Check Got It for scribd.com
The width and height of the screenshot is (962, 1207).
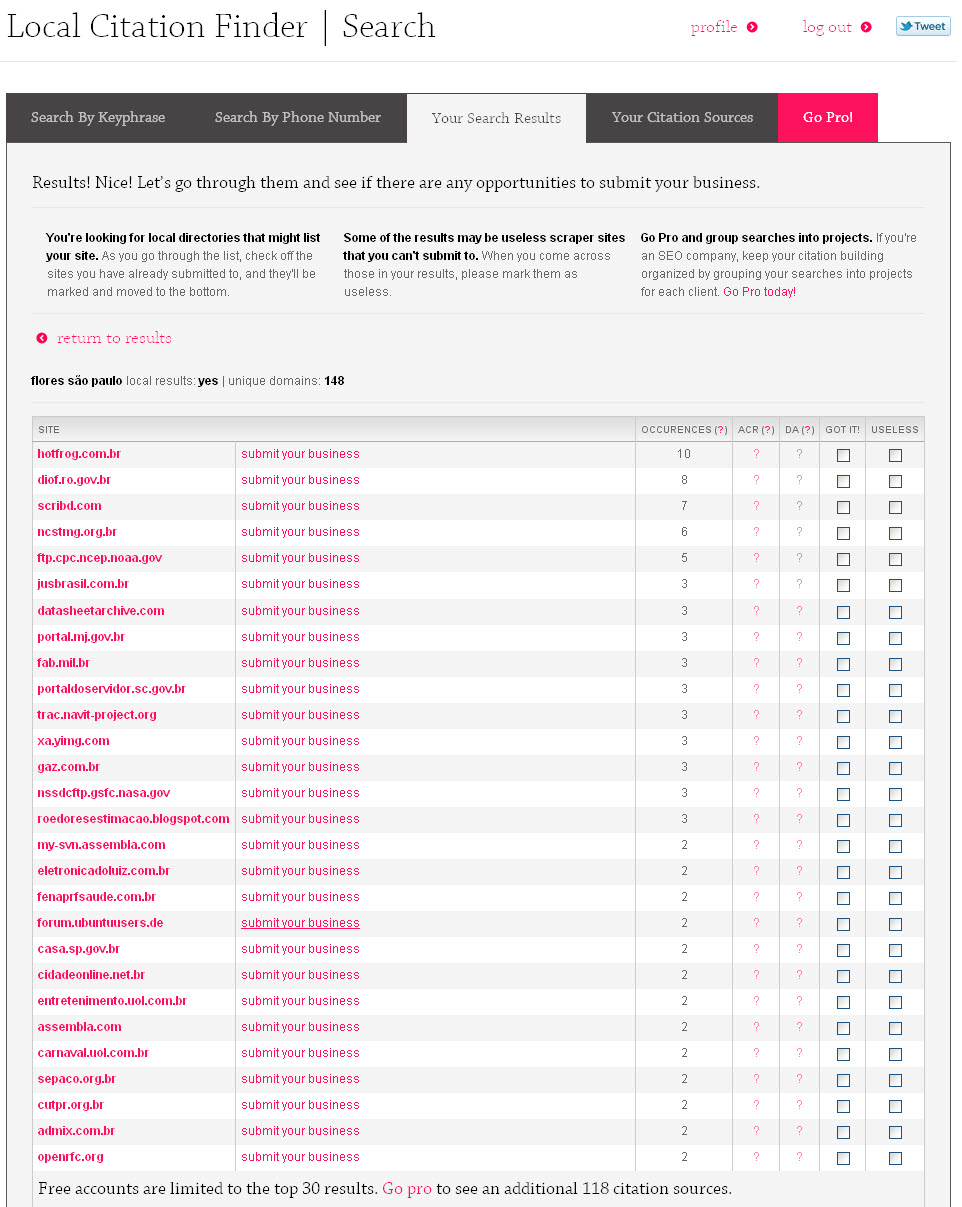843,507
